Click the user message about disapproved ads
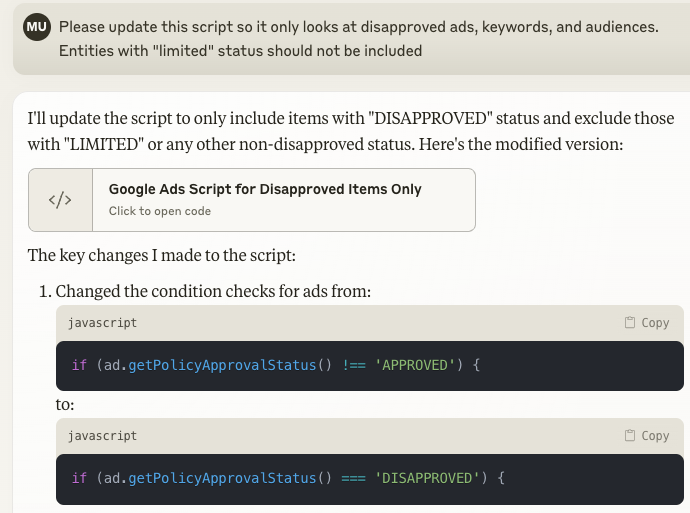The height and width of the screenshot is (513, 690). coord(358,38)
